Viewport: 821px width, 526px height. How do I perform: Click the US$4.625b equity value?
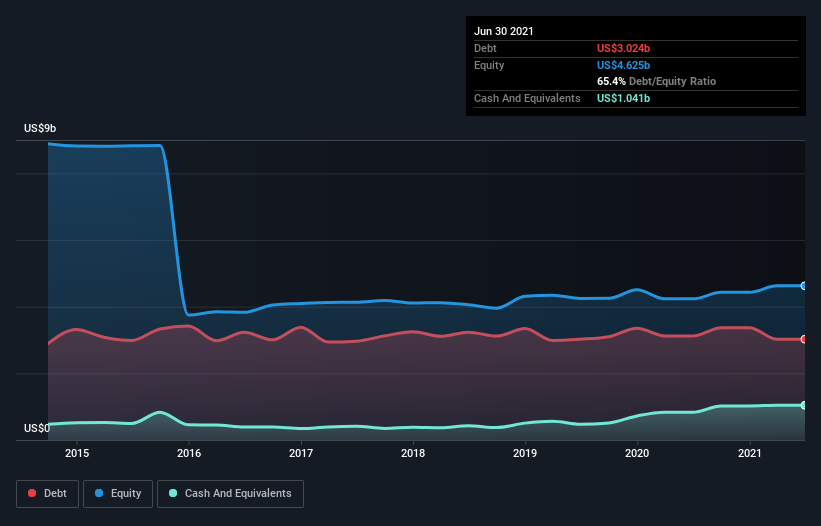(623, 65)
